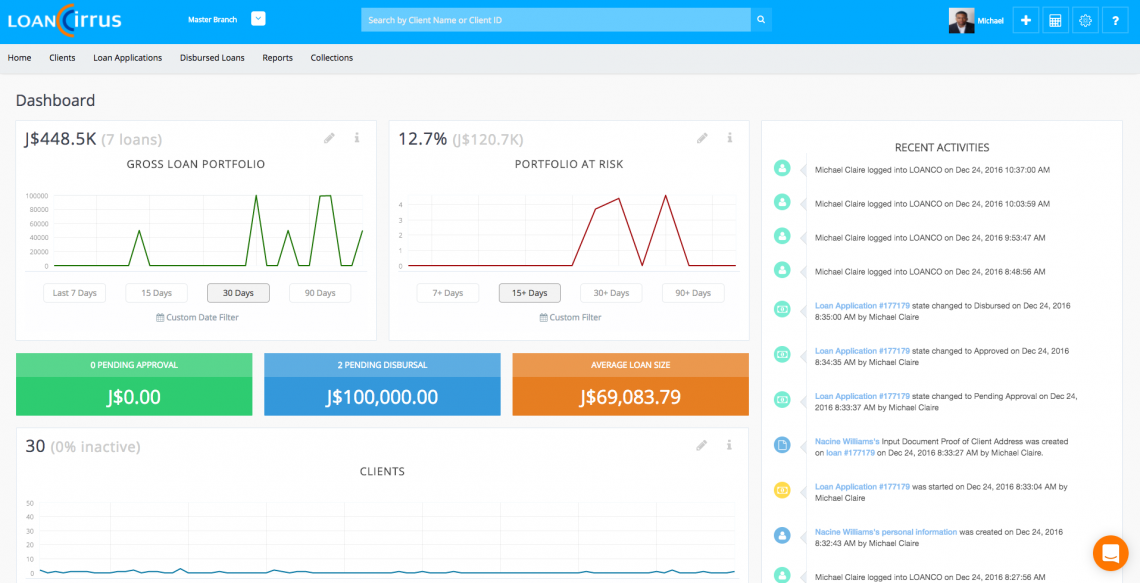
Task: Open the Collections menu item
Action: 331,57
